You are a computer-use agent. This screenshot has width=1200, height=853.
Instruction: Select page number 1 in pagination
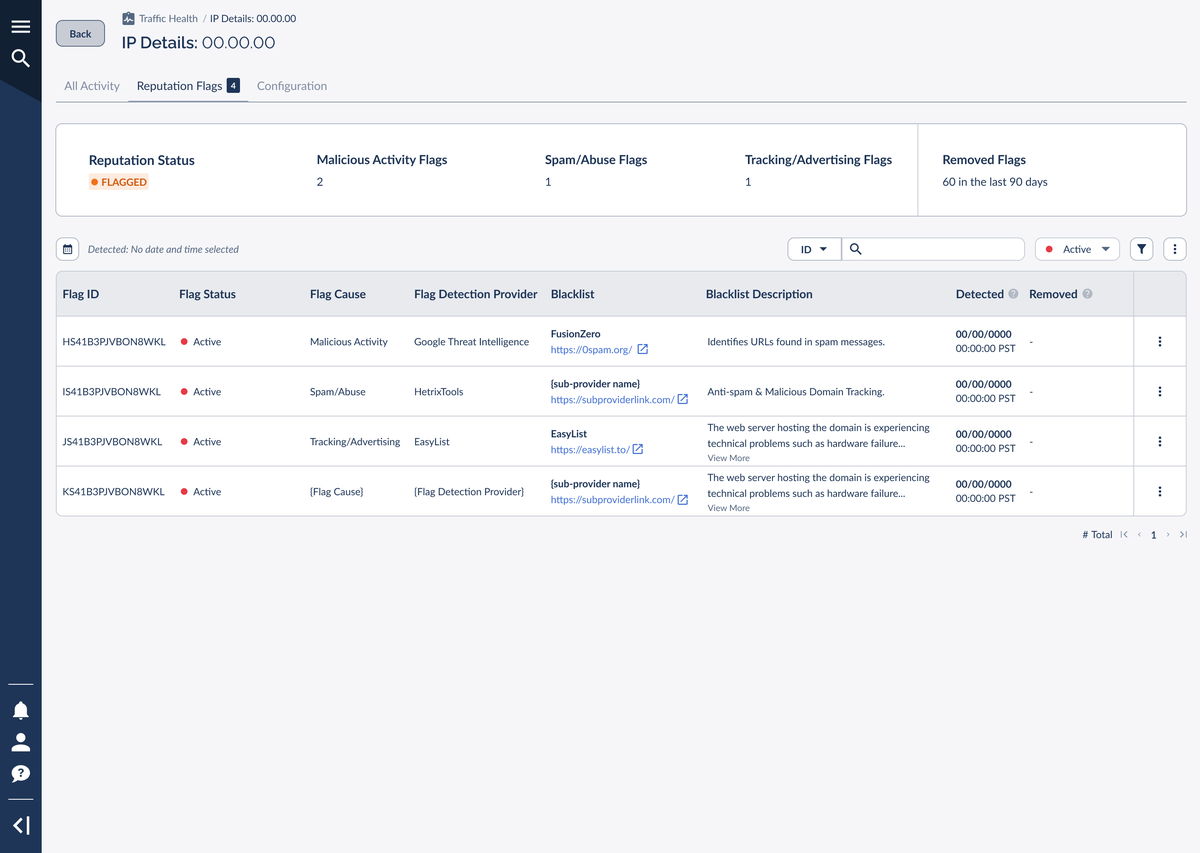pos(1153,535)
